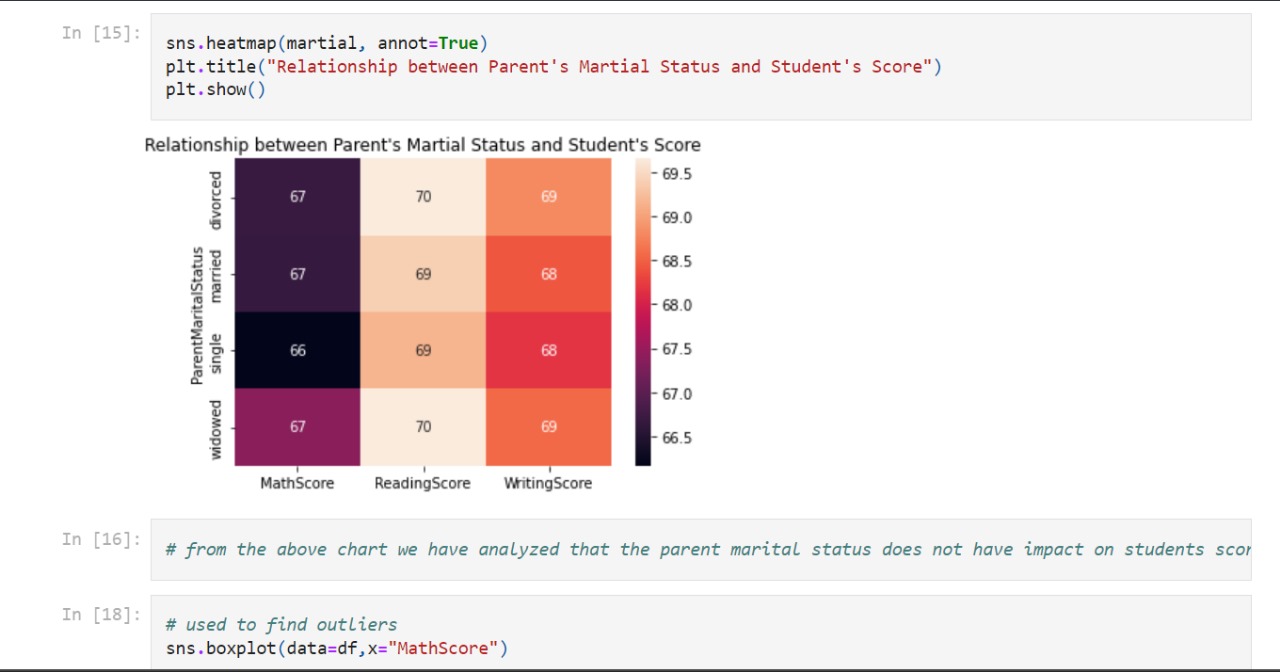Click the 'married' y-axis label
Screen dimensions: 1280x672
click(x=216, y=274)
